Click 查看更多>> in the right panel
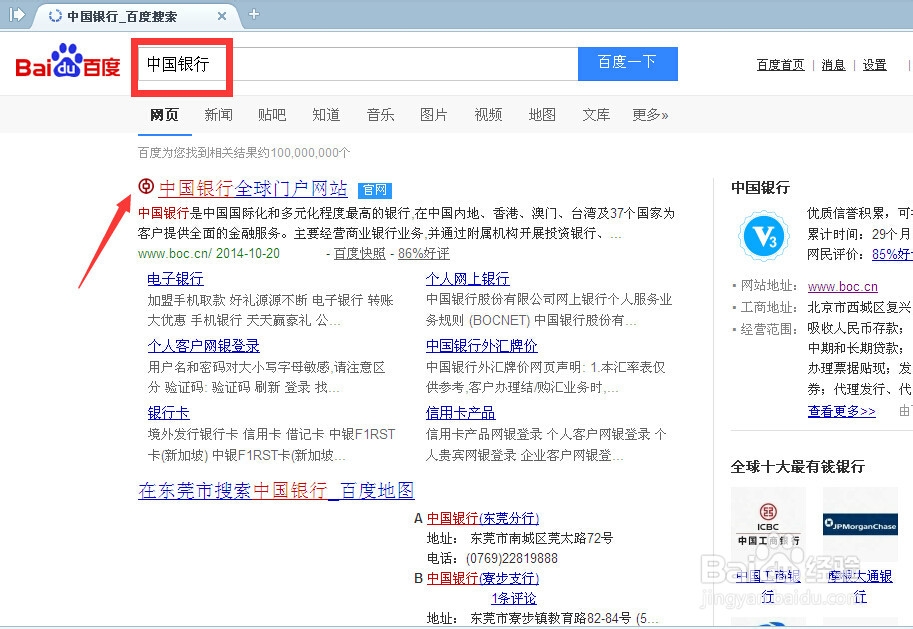The width and height of the screenshot is (913, 629). pyautogui.click(x=841, y=411)
